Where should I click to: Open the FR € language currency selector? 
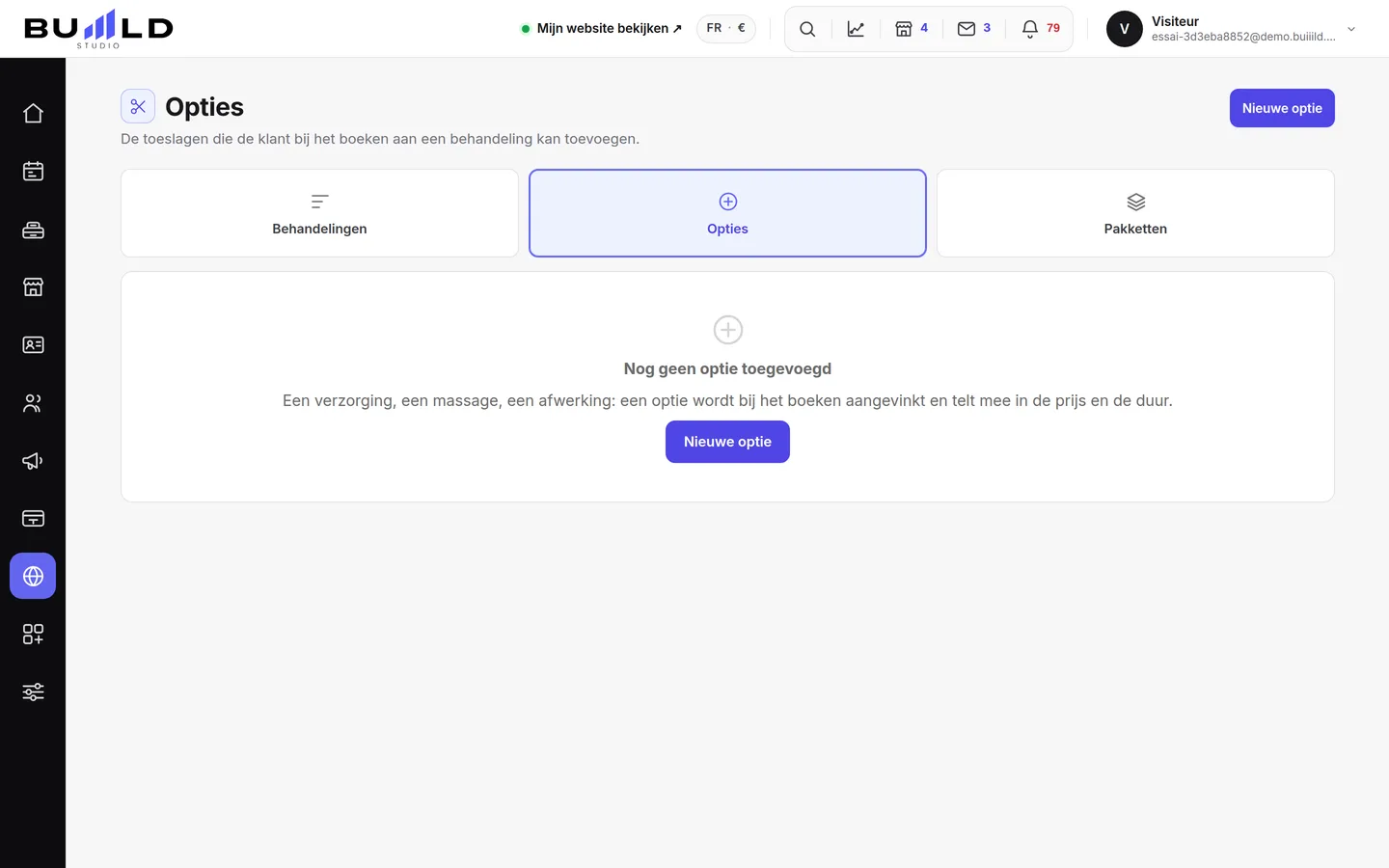[726, 29]
